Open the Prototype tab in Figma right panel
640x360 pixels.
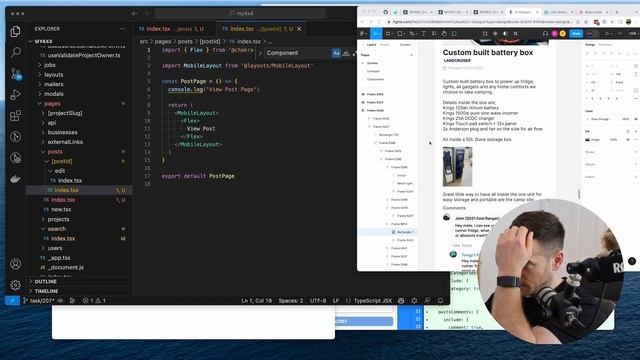point(605,44)
